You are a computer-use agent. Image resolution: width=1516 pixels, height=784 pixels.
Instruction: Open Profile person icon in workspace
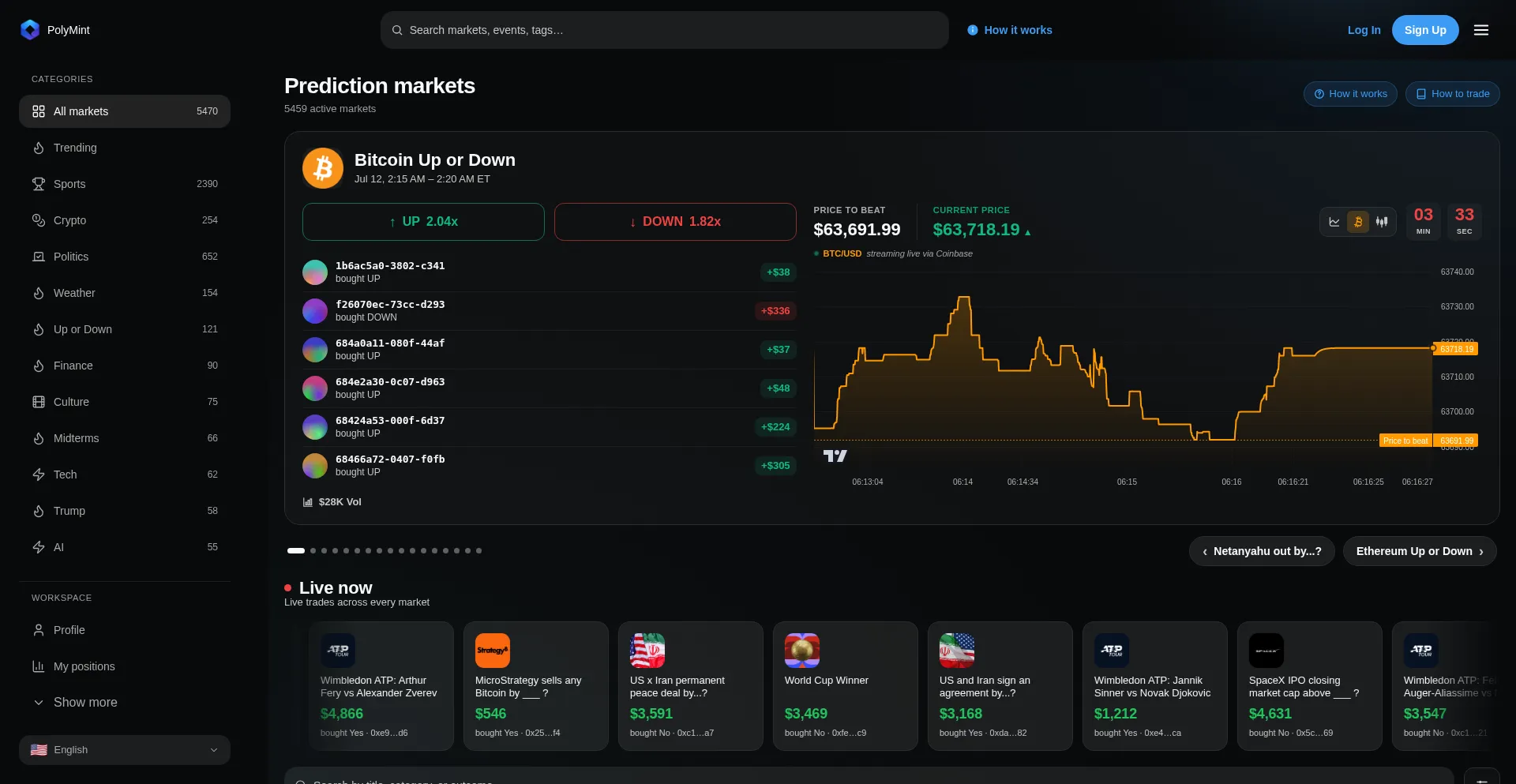[39, 630]
